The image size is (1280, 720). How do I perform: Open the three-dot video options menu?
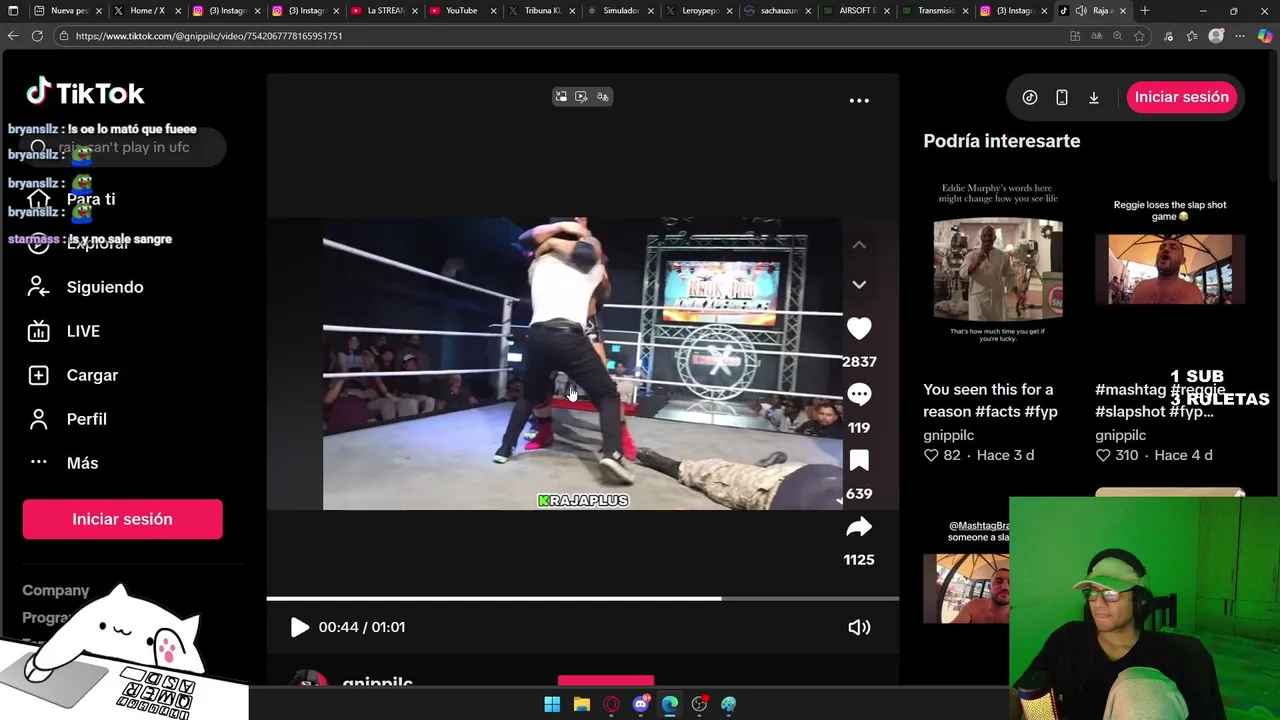(x=859, y=100)
